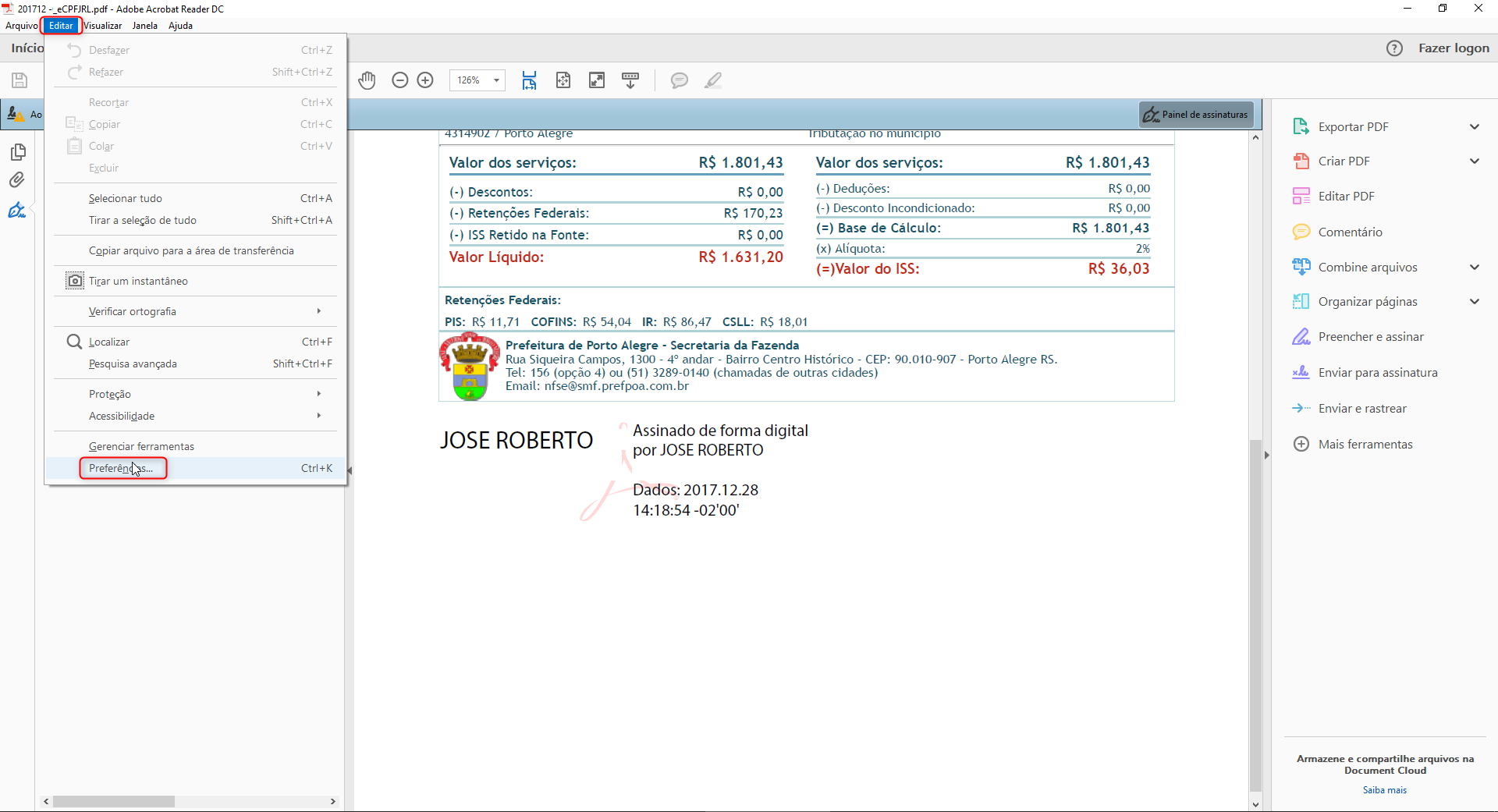This screenshot has height=812, width=1498.
Task: Click the zoom in plus icon
Action: 425,80
